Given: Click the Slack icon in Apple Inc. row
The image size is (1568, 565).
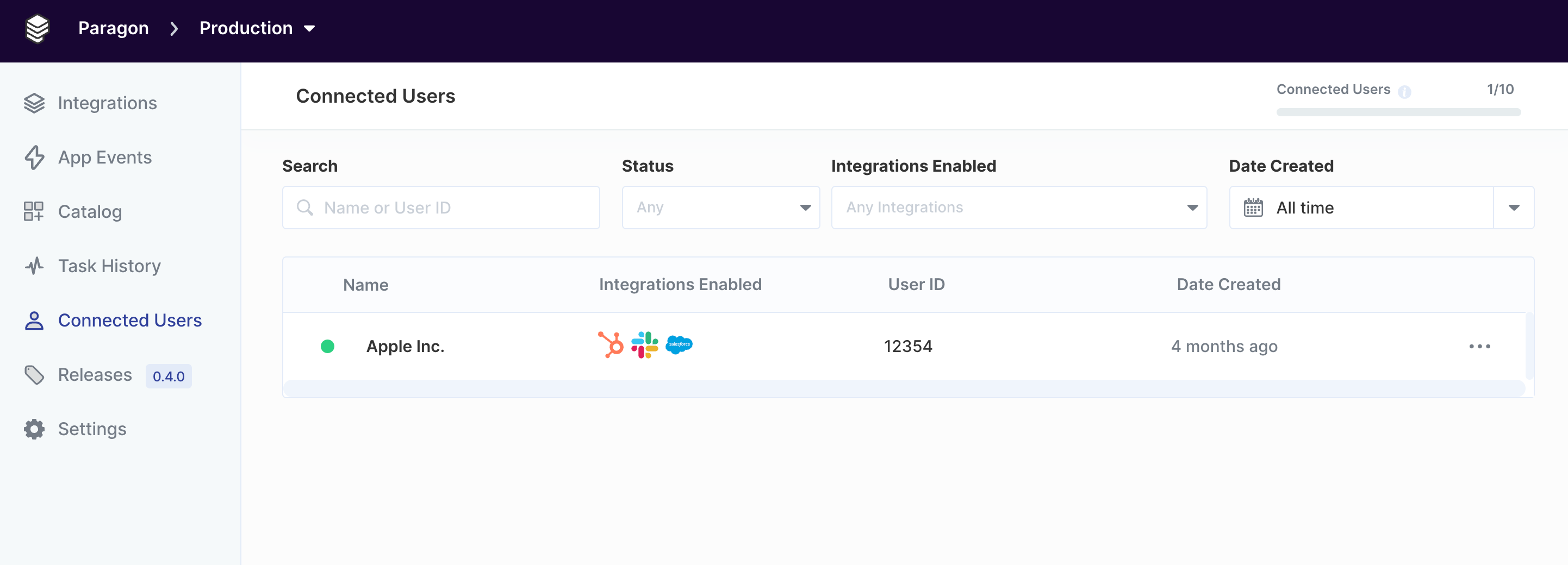Looking at the screenshot, I should 645,345.
